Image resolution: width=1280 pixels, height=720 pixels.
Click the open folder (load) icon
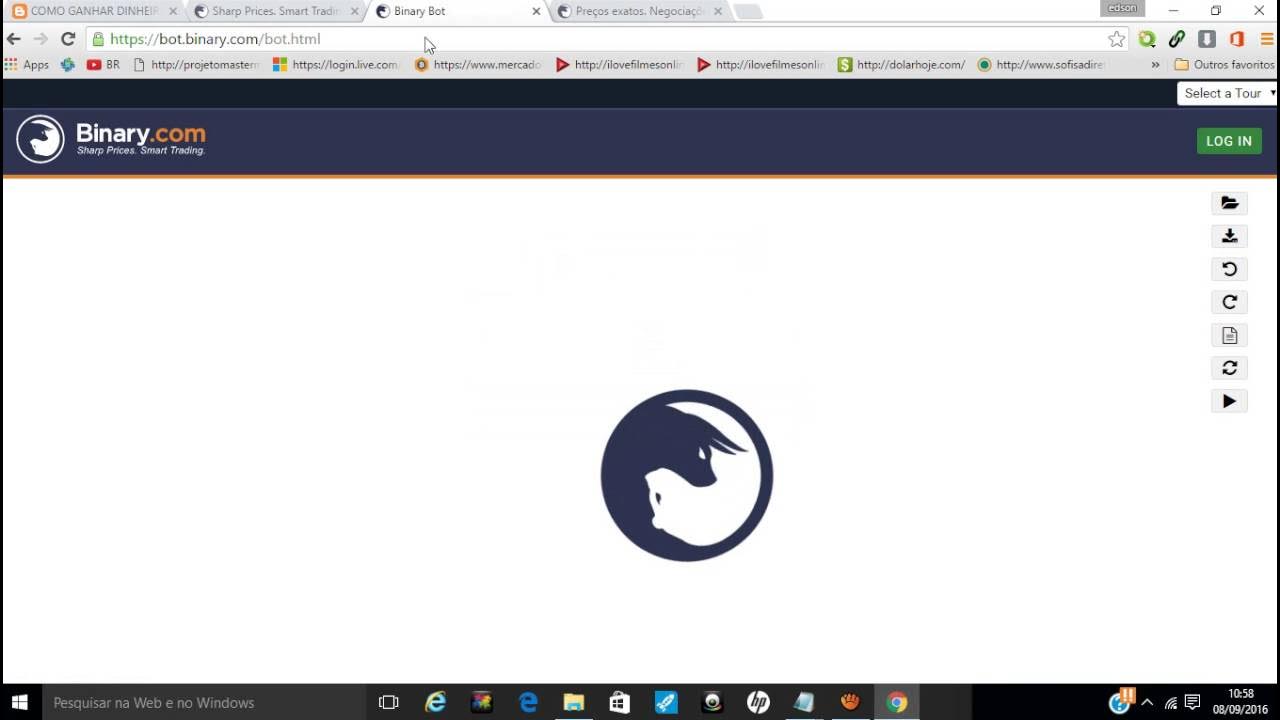pos(1229,203)
